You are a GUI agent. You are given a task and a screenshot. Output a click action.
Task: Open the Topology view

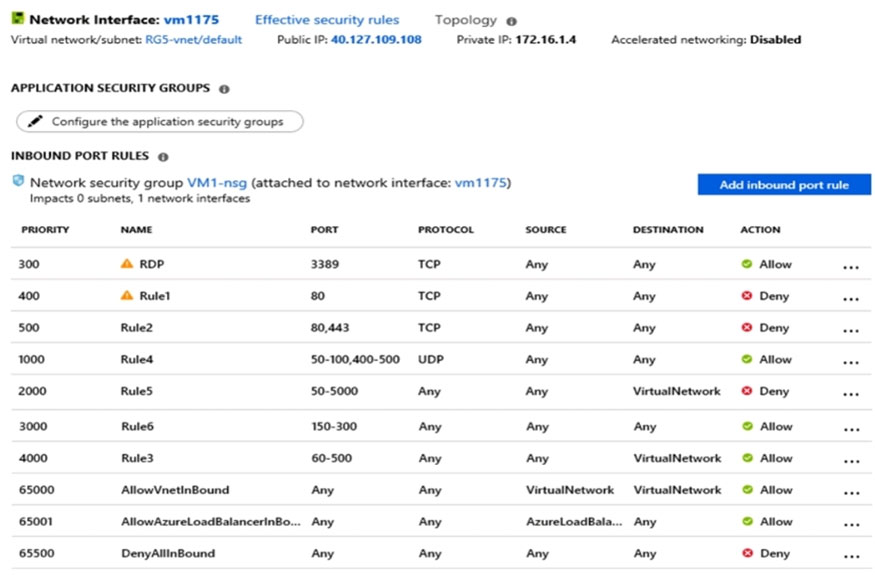[x=466, y=20]
